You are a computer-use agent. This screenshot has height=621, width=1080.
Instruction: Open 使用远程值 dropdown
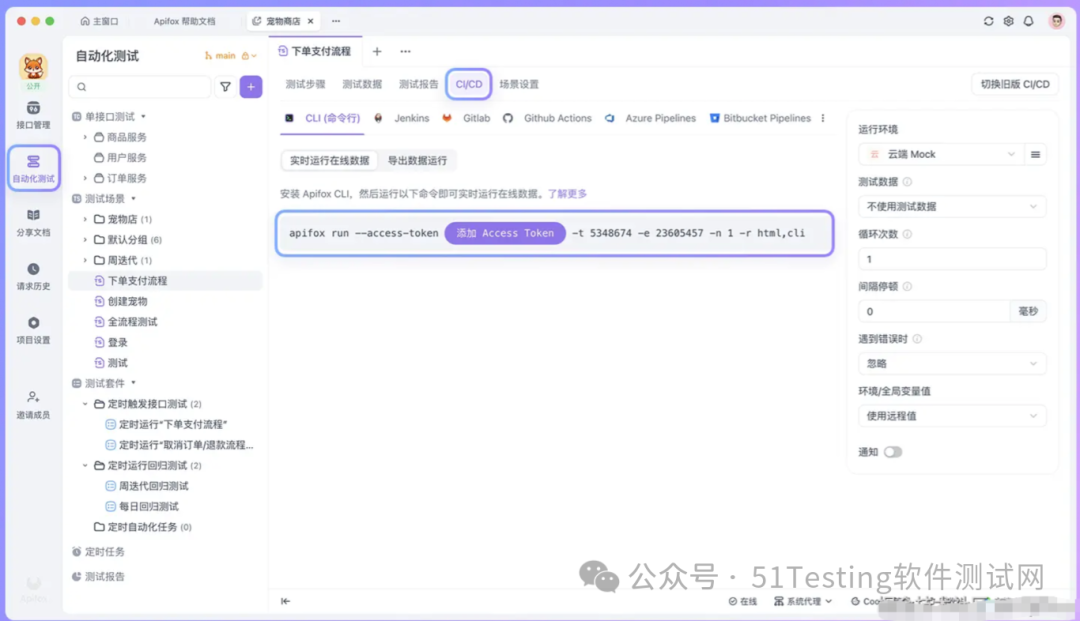951,416
